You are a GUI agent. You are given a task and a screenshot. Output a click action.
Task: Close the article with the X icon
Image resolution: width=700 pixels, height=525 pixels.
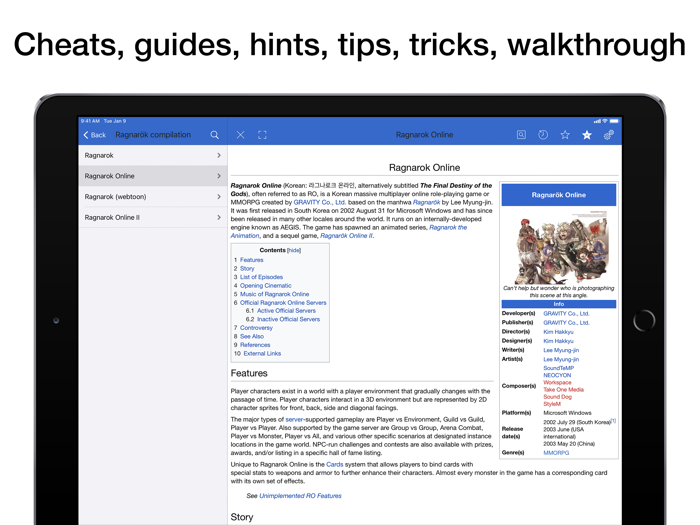click(x=240, y=135)
